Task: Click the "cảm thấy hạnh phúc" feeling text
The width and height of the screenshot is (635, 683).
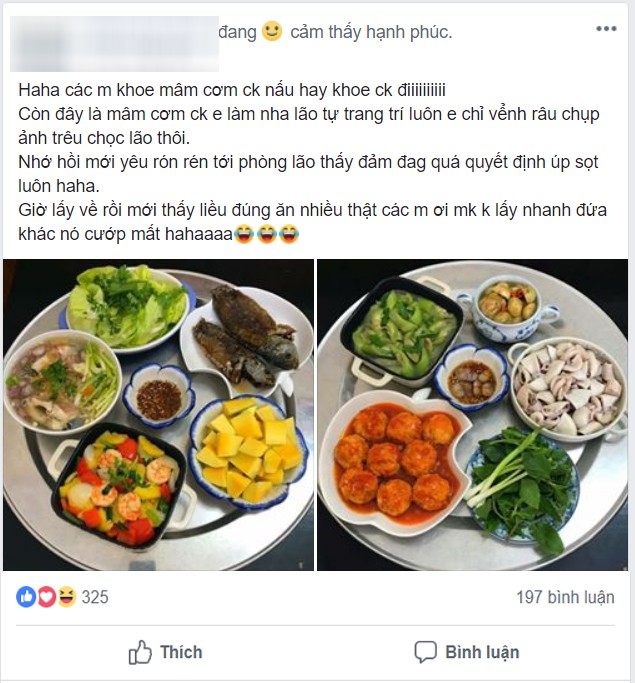Action: [x=371, y=33]
